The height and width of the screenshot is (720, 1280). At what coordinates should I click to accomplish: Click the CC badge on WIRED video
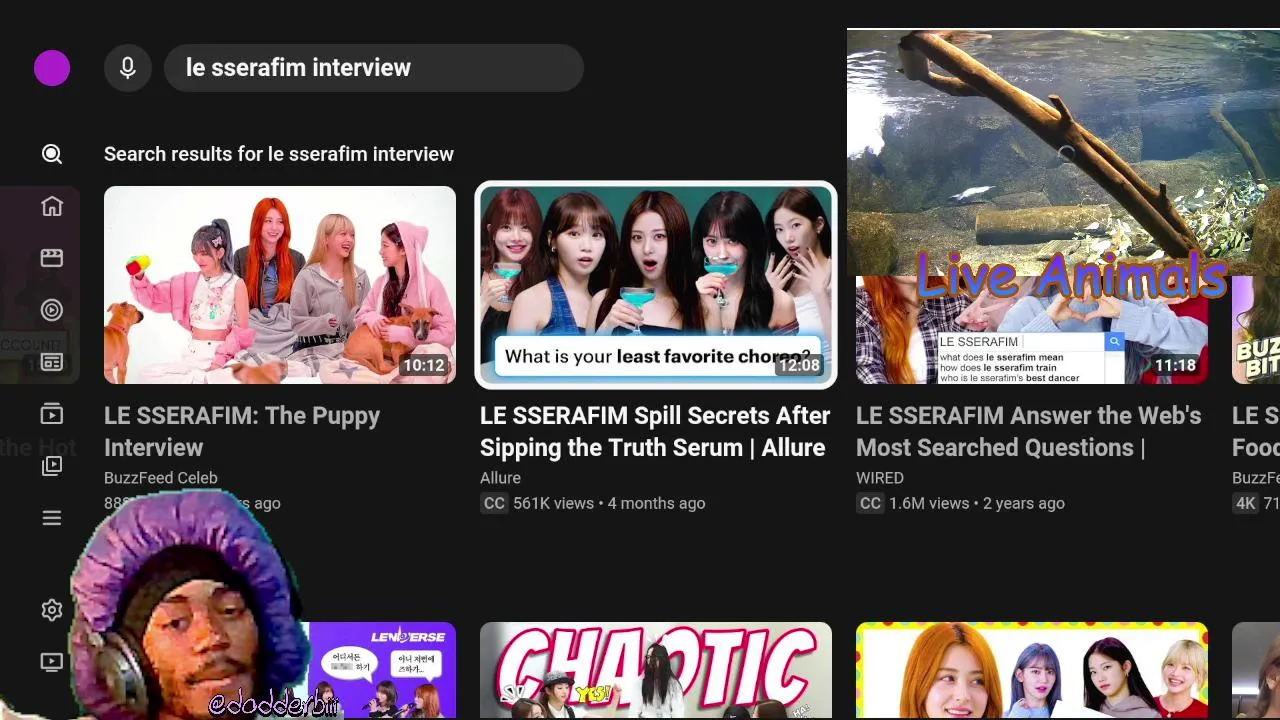(x=870, y=503)
